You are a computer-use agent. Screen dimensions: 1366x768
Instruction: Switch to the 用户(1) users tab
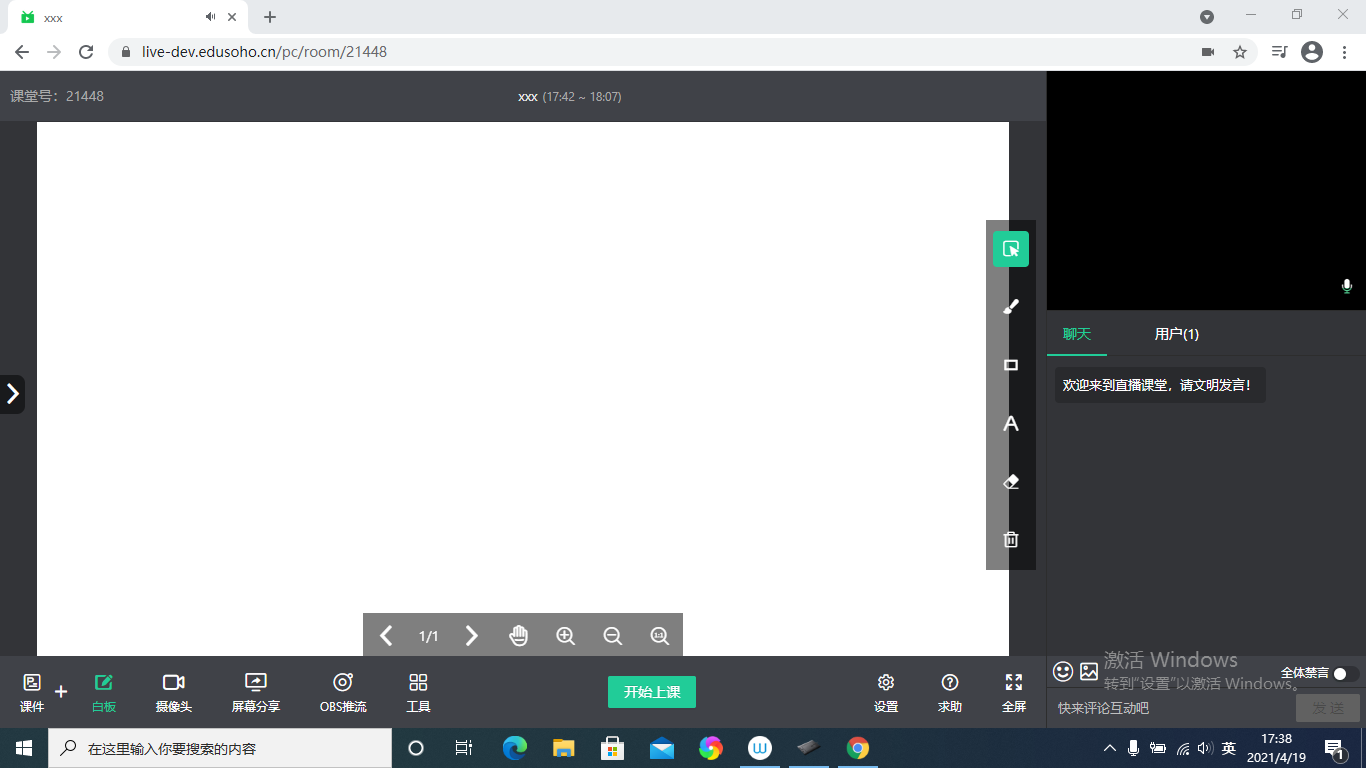[1177, 334]
